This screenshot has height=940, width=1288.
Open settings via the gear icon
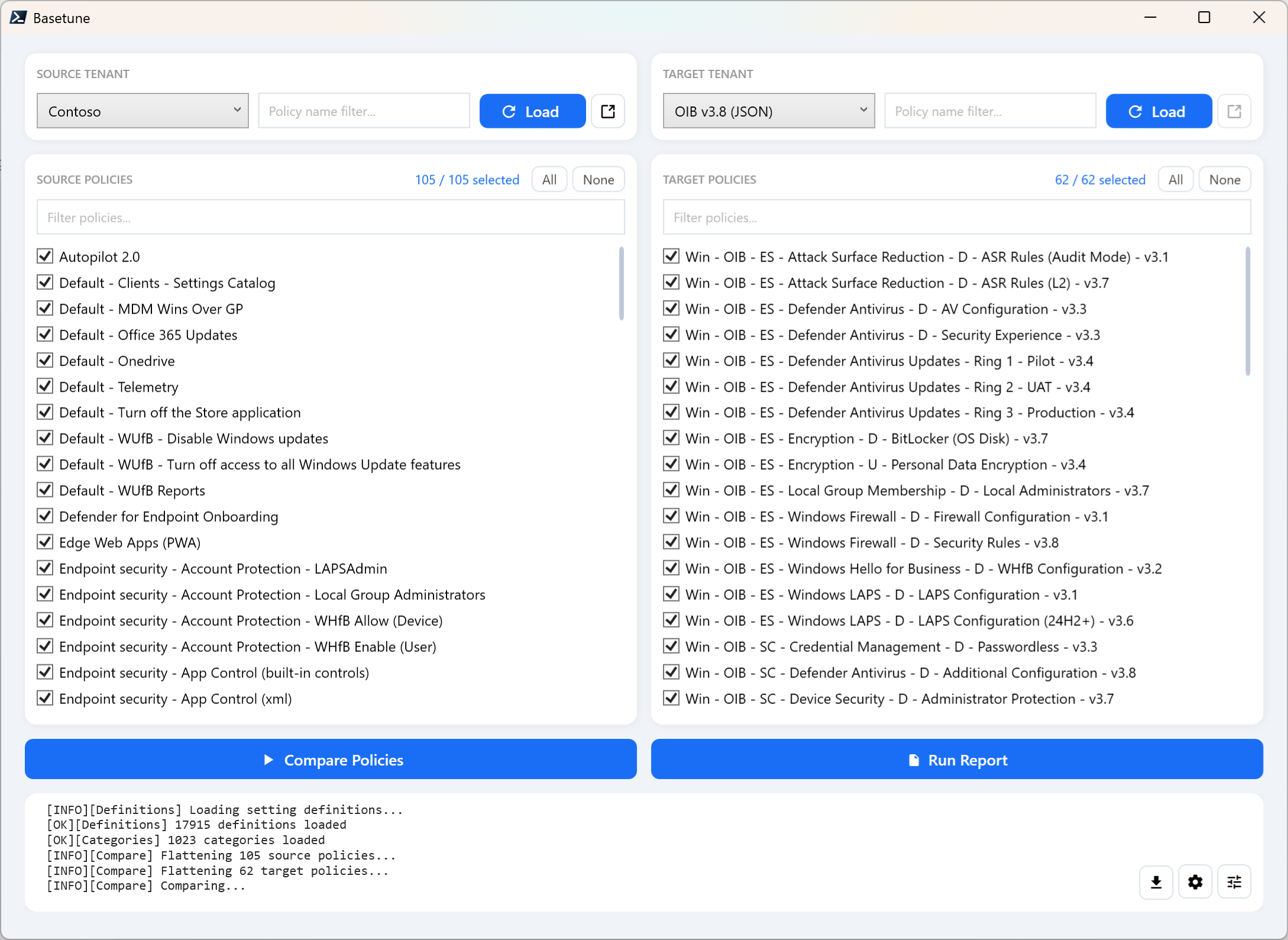coord(1195,882)
